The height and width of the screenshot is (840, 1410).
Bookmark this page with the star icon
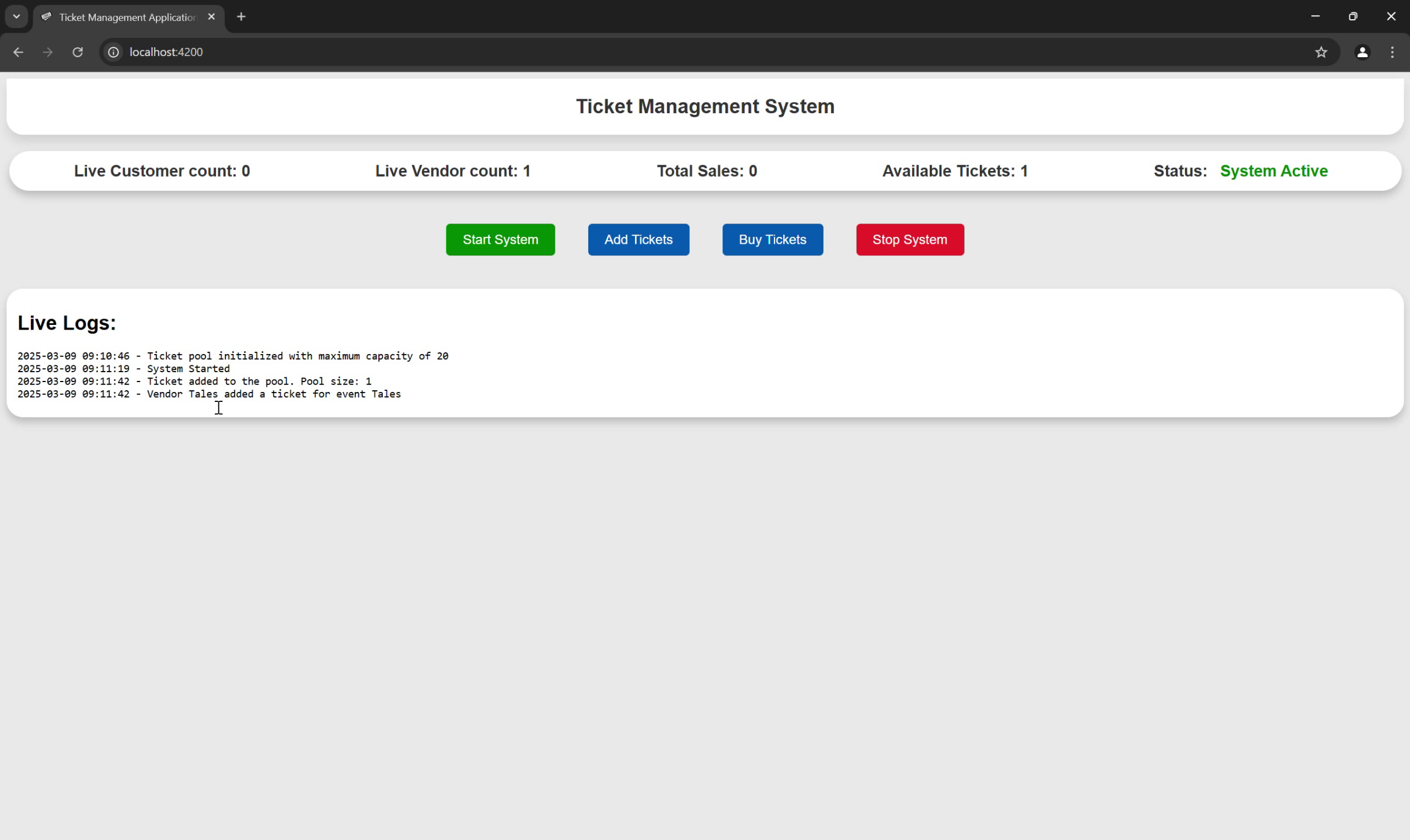pos(1321,52)
